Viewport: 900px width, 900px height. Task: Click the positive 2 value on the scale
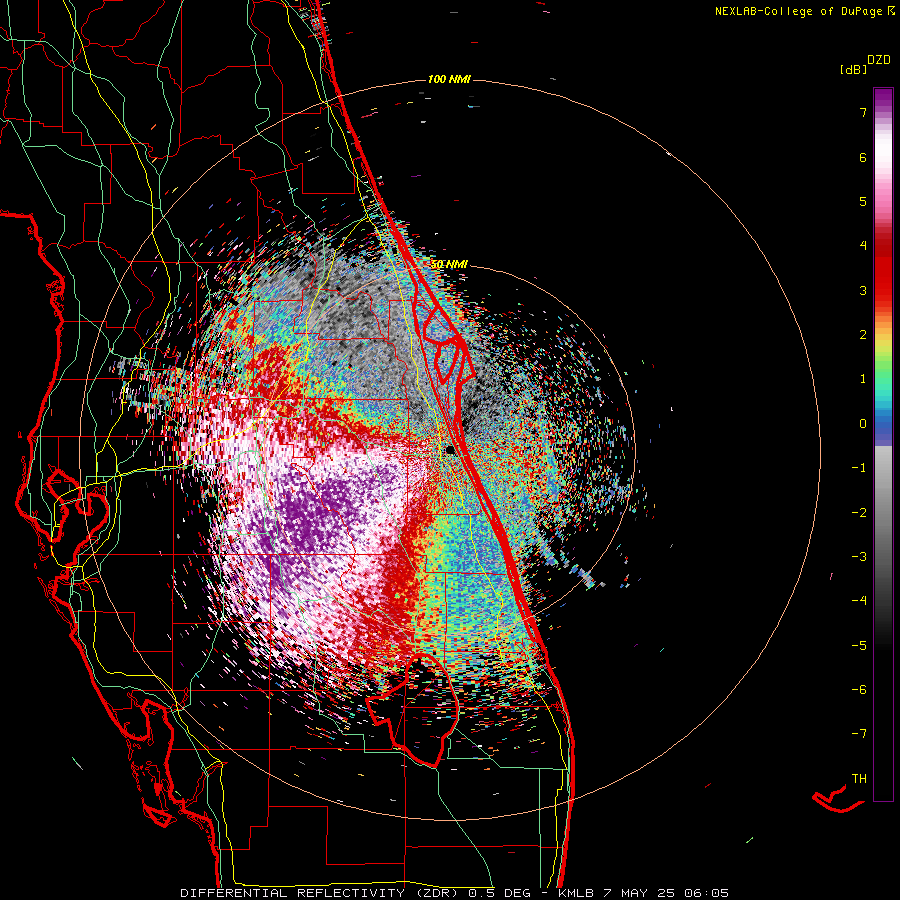863,335
